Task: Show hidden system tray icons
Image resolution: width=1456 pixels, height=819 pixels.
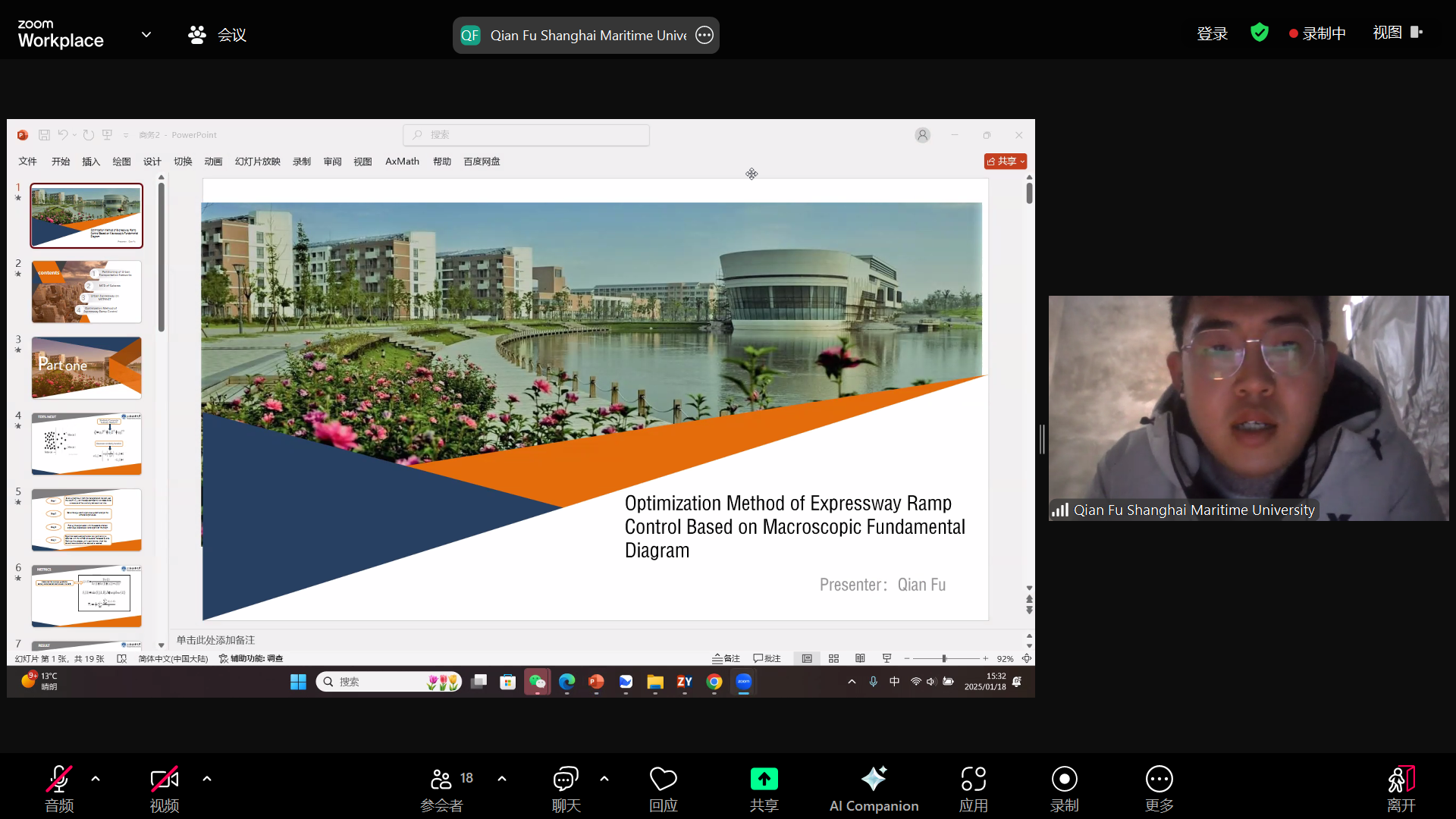Action: tap(852, 682)
